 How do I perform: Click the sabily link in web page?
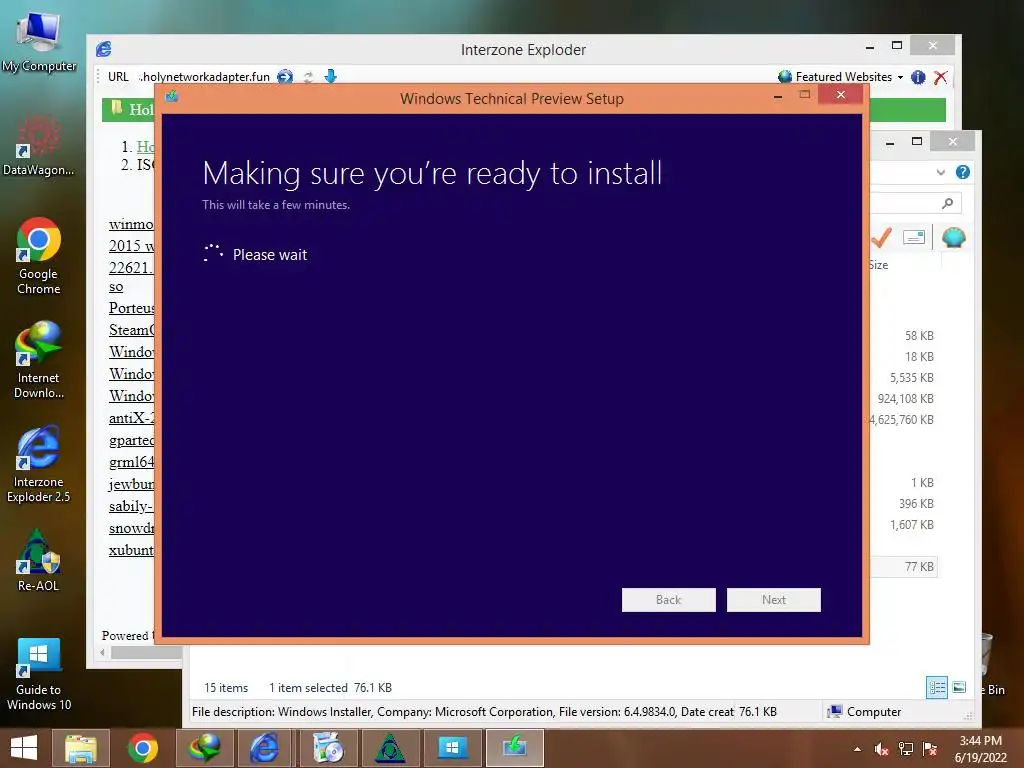point(131,506)
